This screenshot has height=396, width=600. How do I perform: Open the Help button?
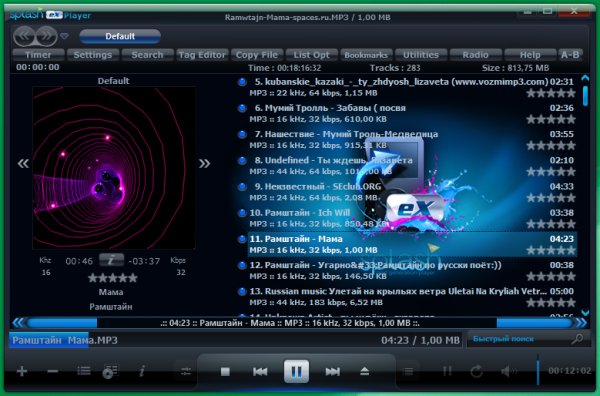point(530,55)
